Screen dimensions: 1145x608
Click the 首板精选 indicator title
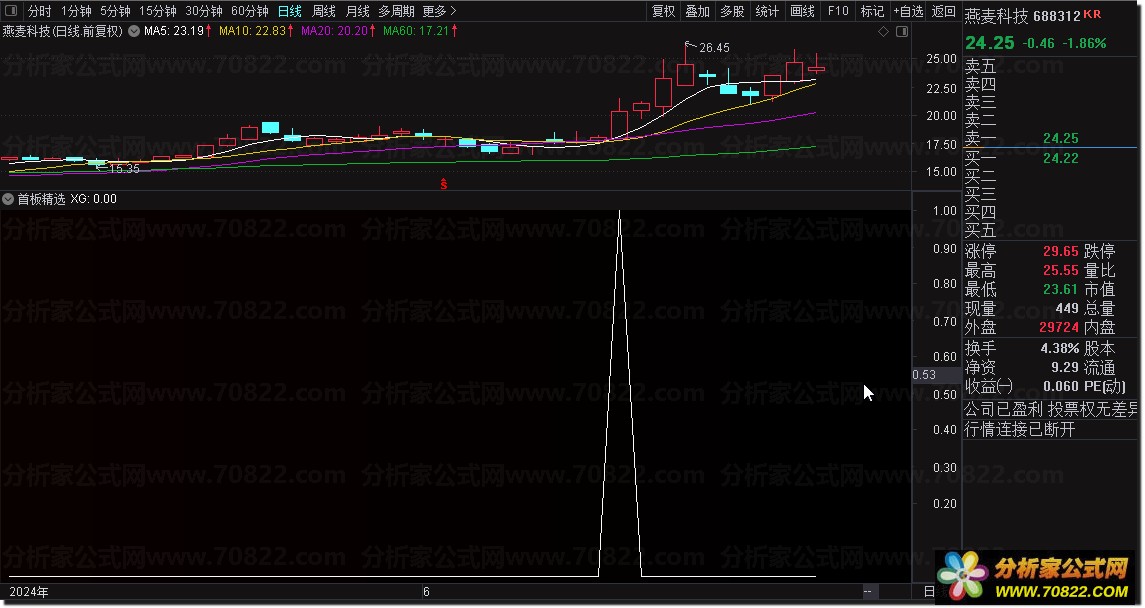point(42,199)
